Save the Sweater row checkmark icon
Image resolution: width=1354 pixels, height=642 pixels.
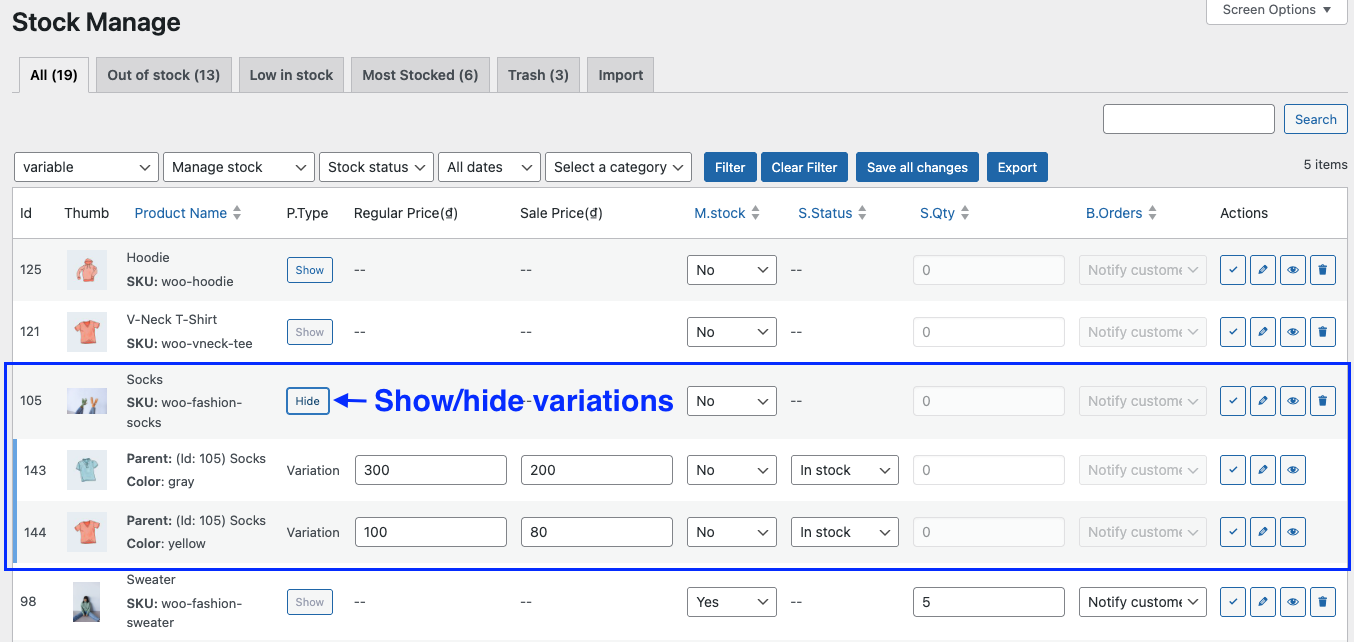(x=1233, y=602)
